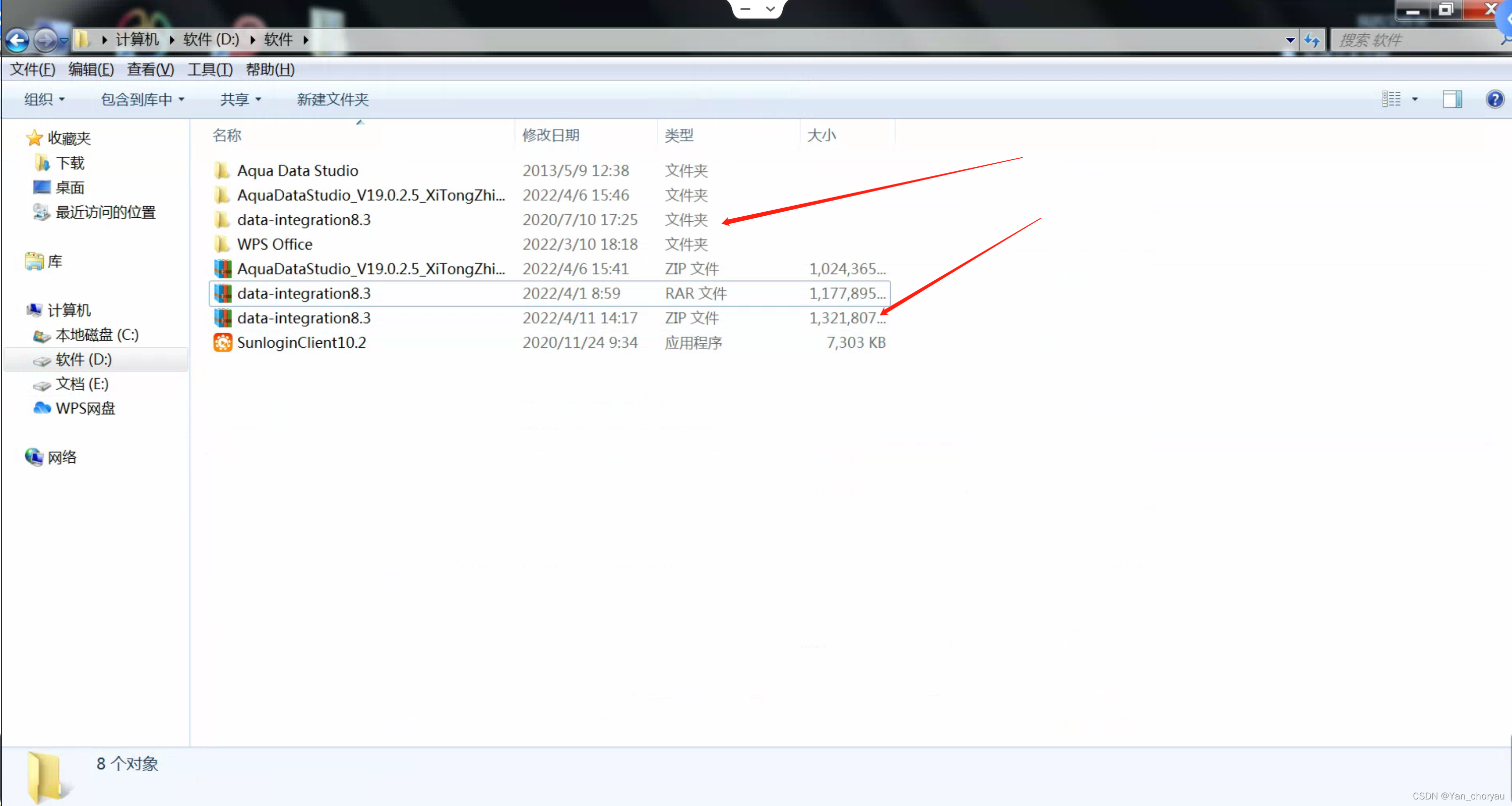Open the view options dropdown arrow

1415,99
